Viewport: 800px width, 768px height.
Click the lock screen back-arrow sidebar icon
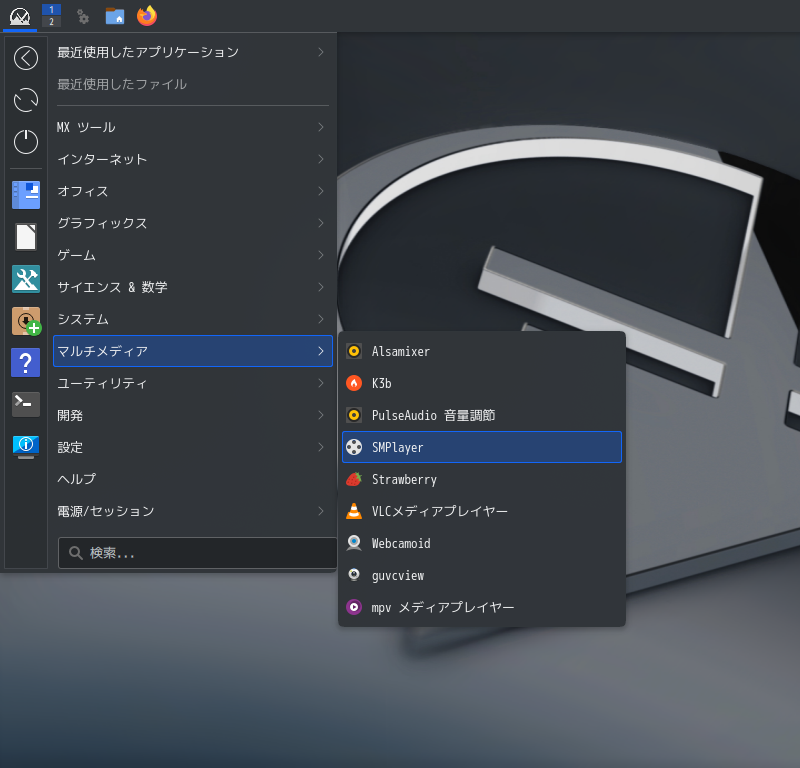click(26, 58)
